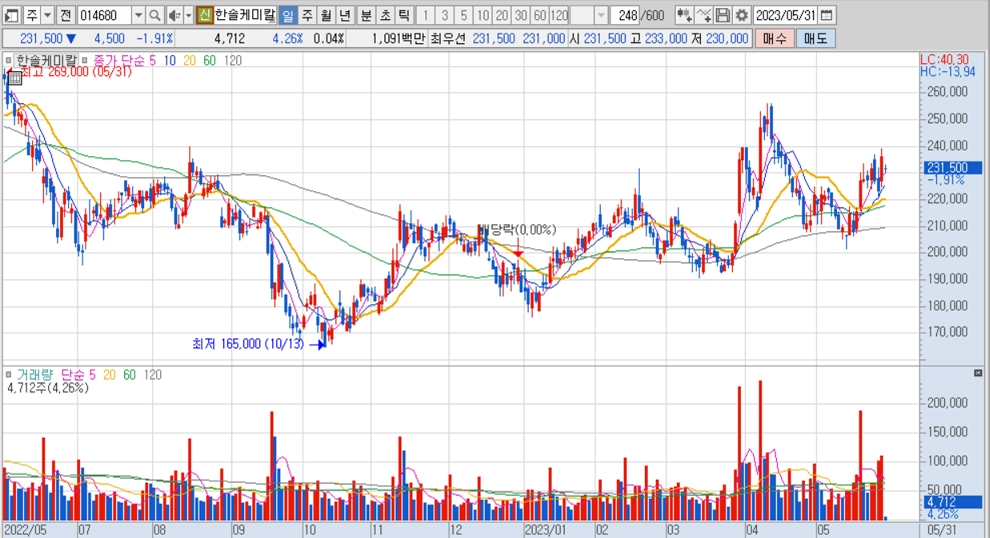The width and height of the screenshot is (990, 538).
Task: Select the 60 interval button
Action: point(540,15)
